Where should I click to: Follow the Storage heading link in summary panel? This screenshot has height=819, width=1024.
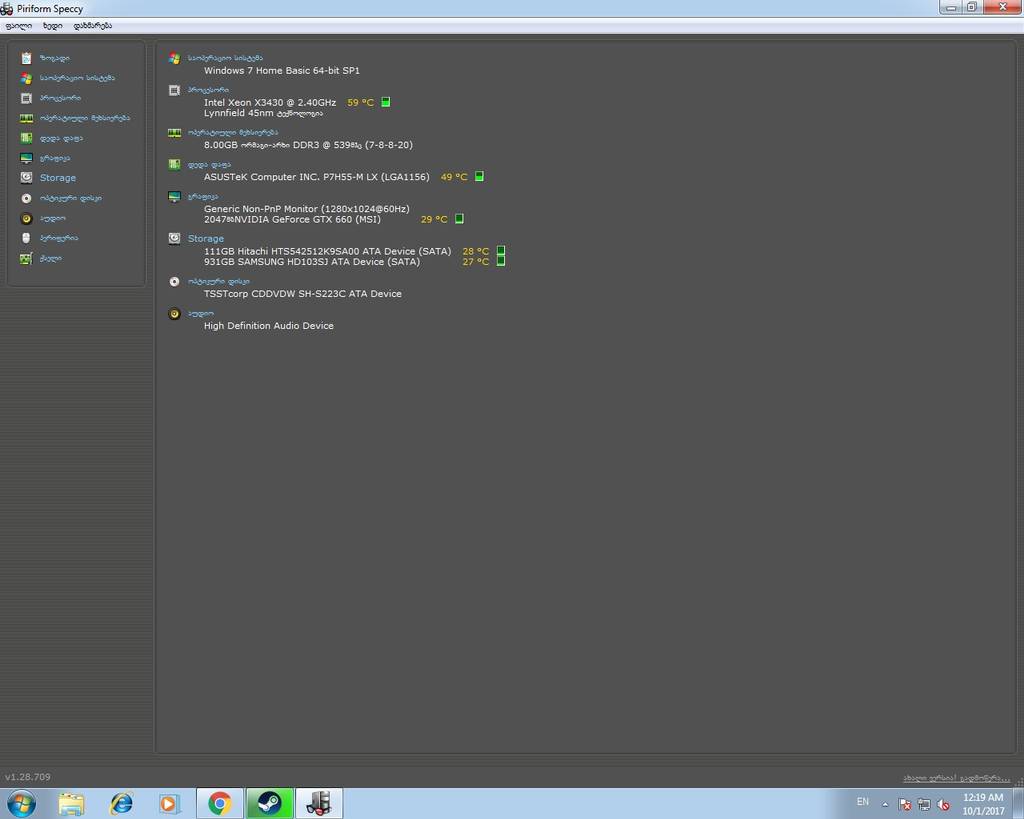206,239
